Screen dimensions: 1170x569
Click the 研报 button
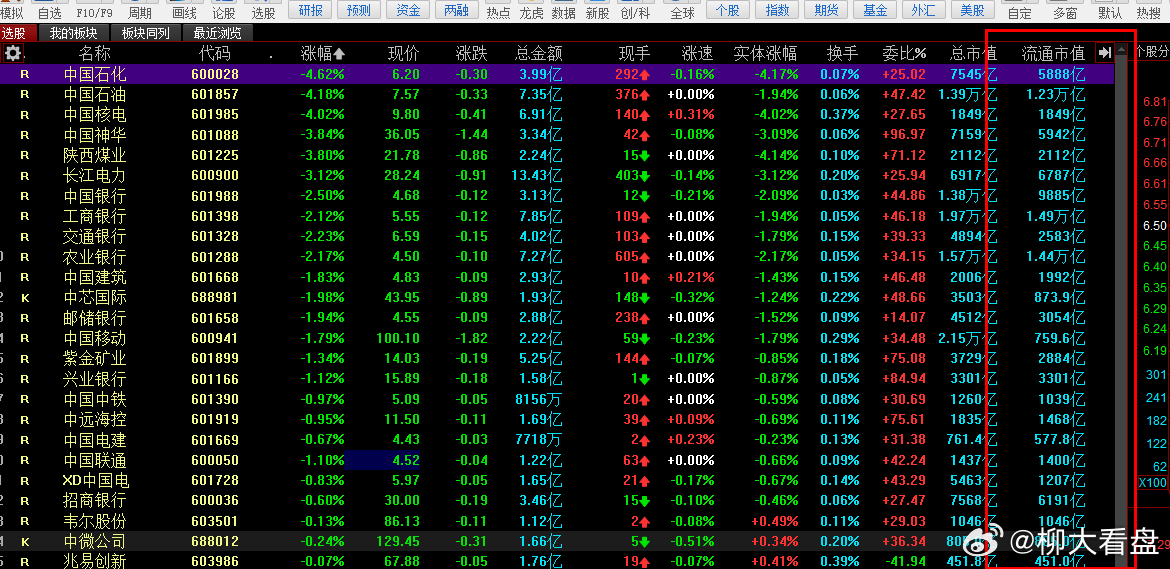(x=311, y=10)
